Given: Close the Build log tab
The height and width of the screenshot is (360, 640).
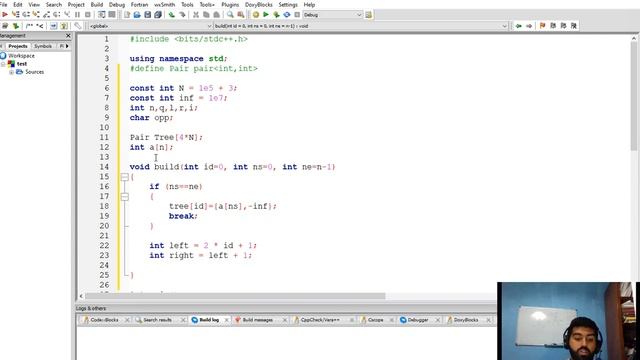Looking at the screenshot, I should tap(227, 320).
